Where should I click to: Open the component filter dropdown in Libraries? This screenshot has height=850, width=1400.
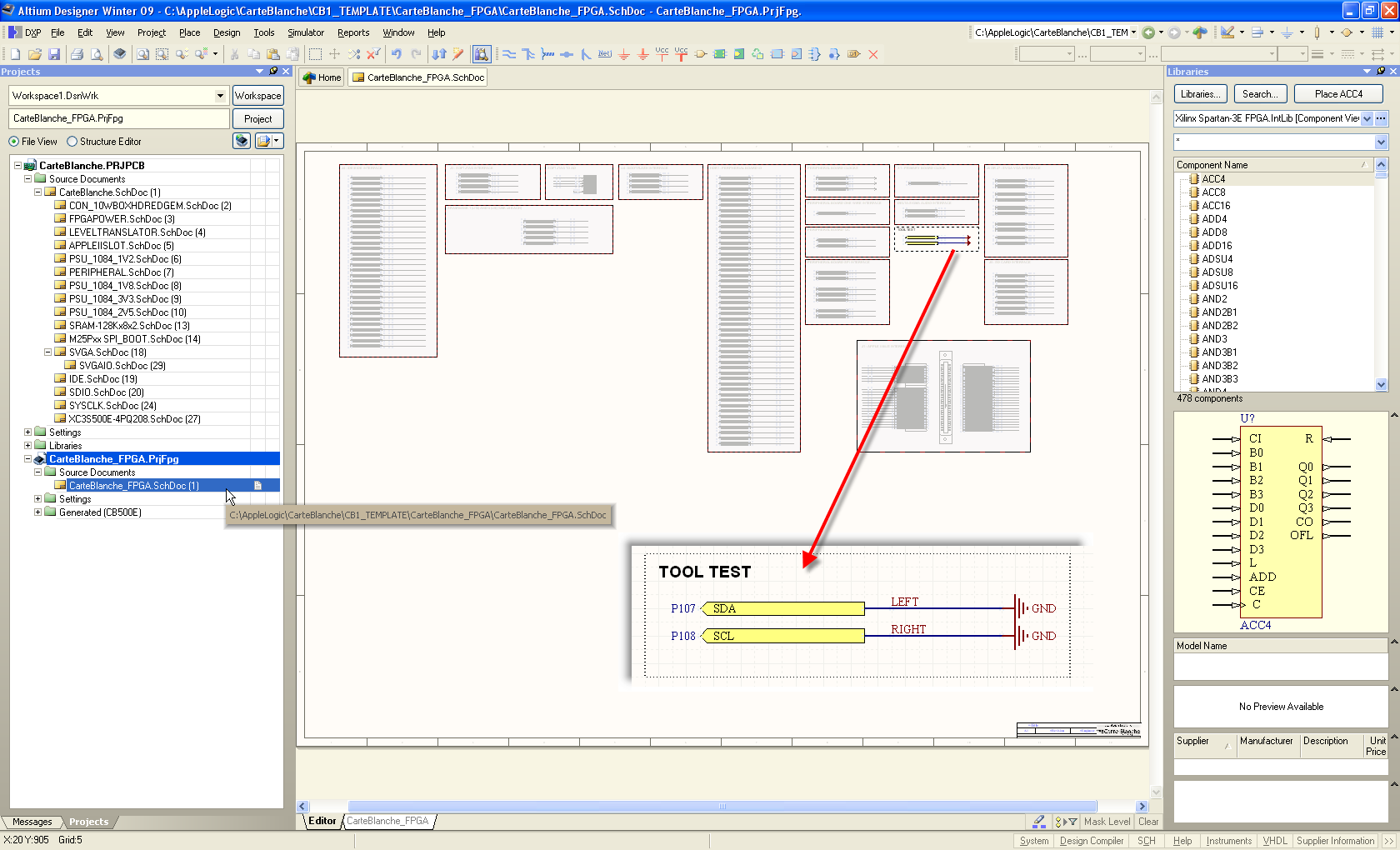1381,142
